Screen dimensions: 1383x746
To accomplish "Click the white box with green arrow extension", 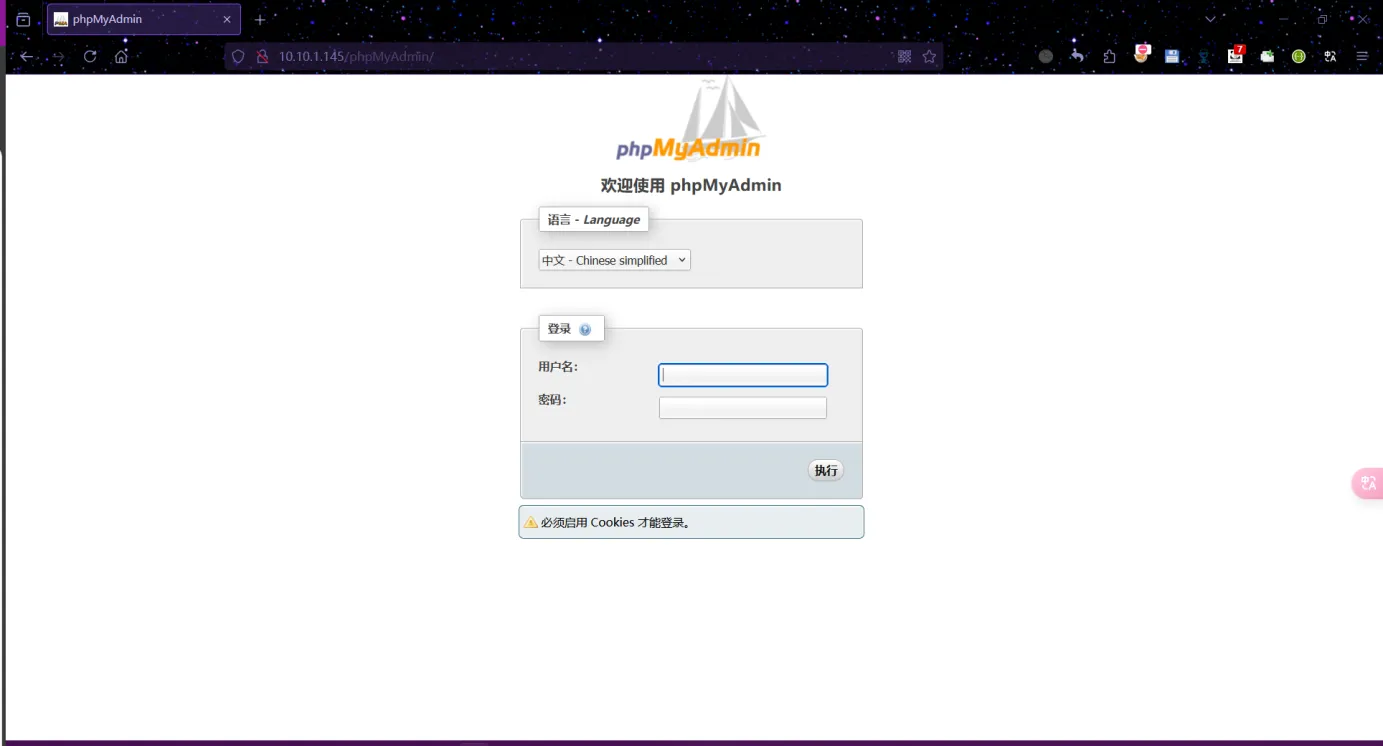I will pos(1267,57).
